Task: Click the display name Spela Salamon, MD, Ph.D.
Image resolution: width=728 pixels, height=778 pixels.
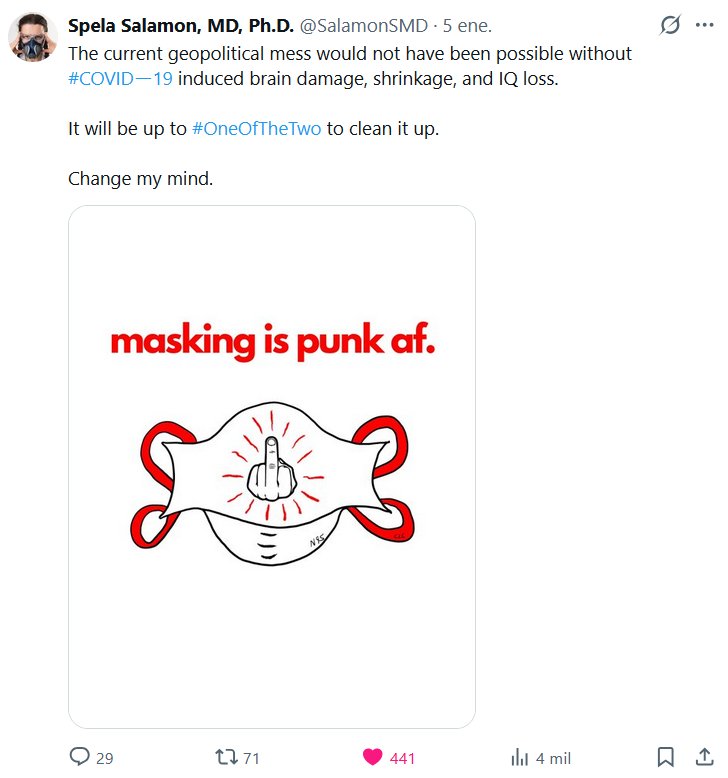Action: (x=180, y=25)
